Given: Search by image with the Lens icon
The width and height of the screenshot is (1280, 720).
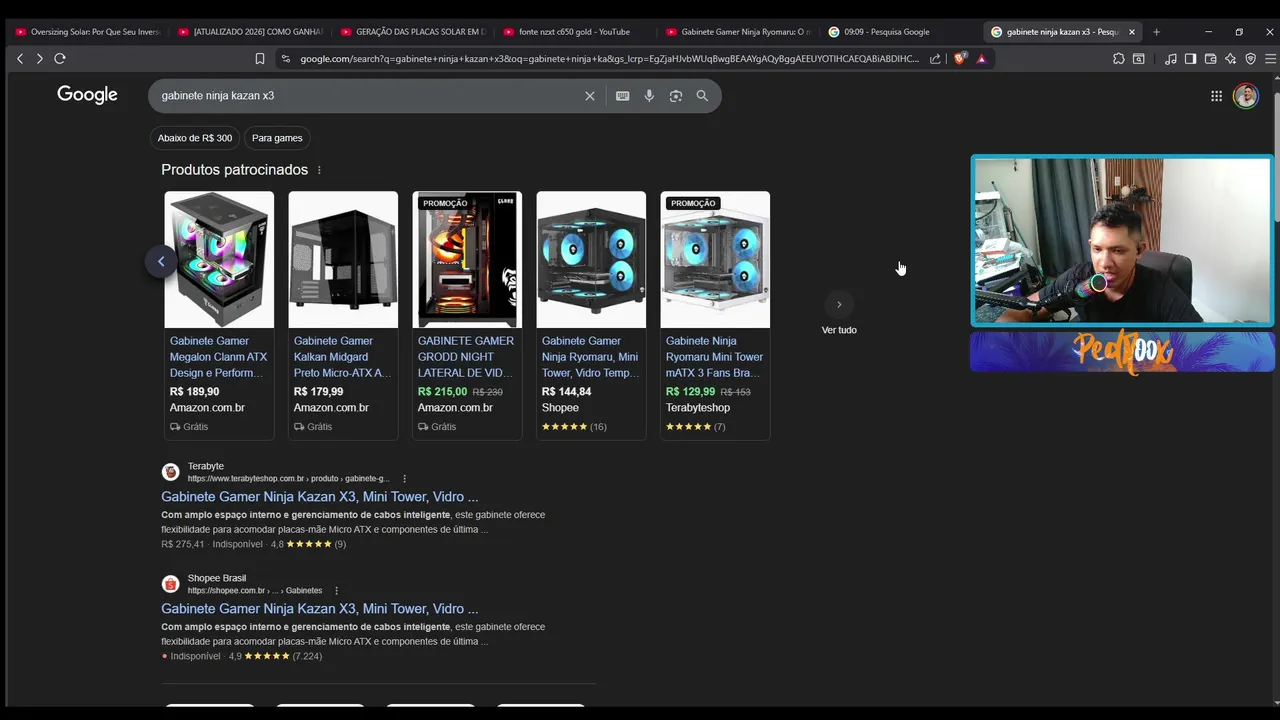Looking at the screenshot, I should (676, 96).
